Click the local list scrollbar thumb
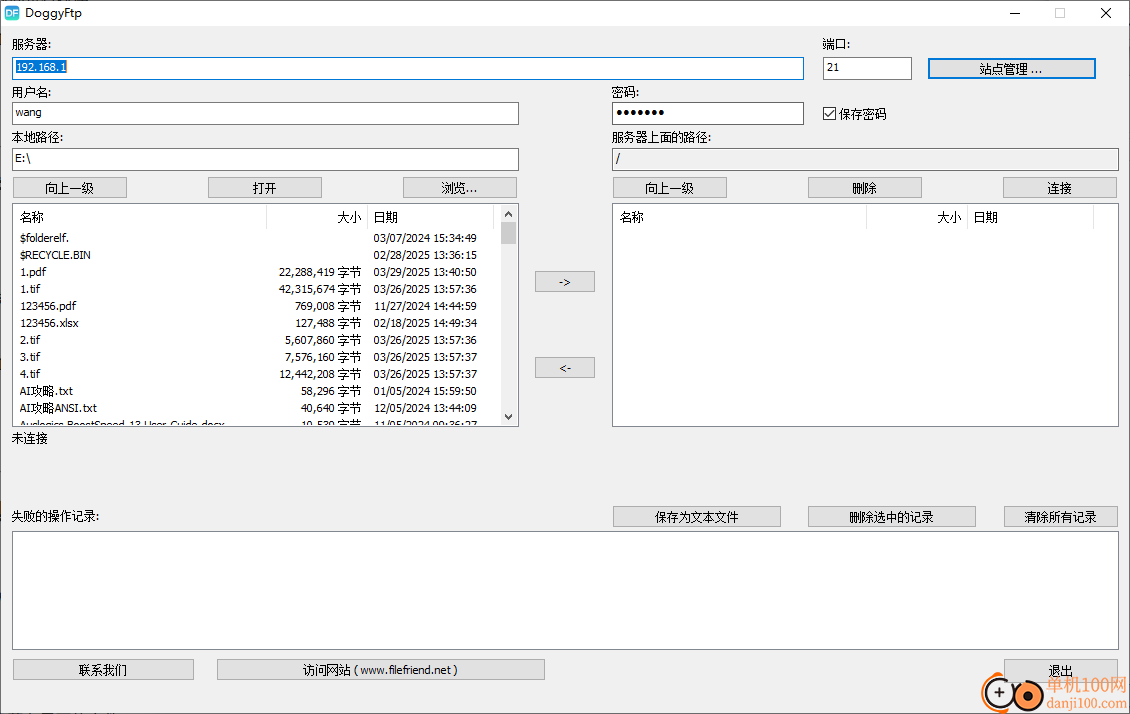 [x=509, y=233]
